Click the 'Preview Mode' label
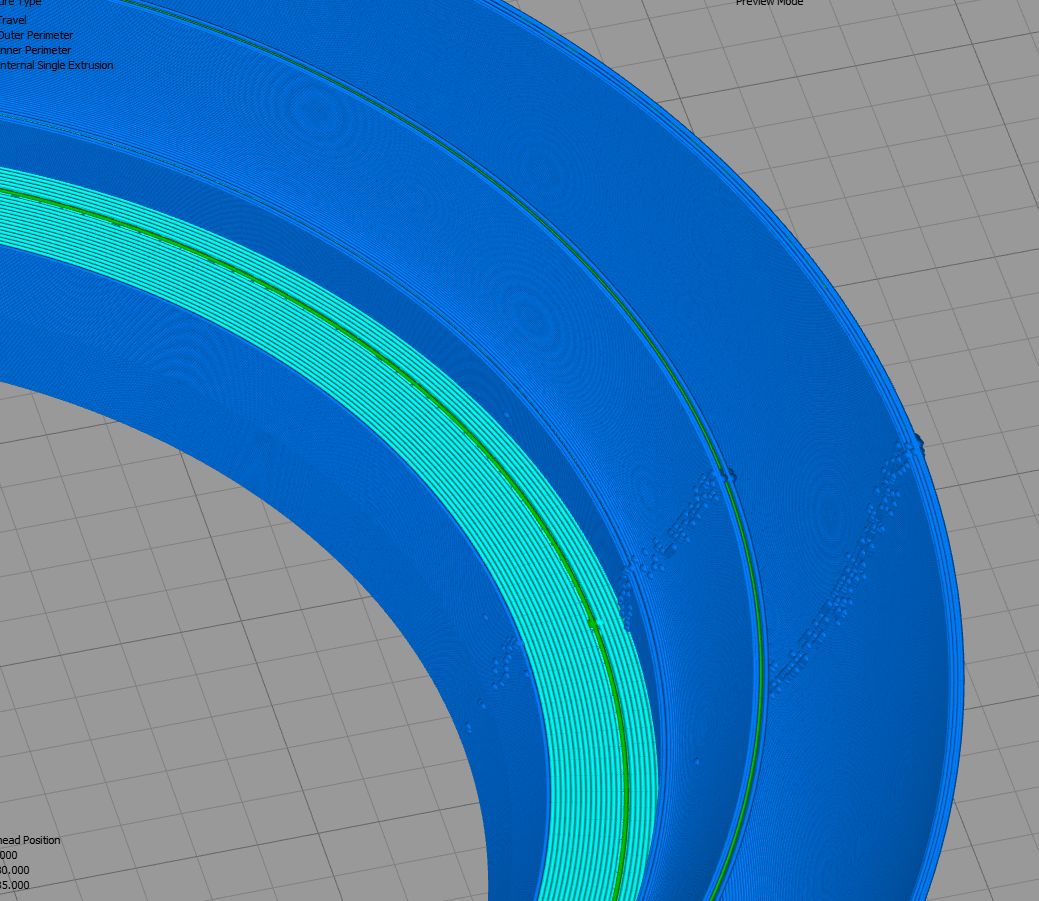1039x901 pixels. (x=769, y=3)
